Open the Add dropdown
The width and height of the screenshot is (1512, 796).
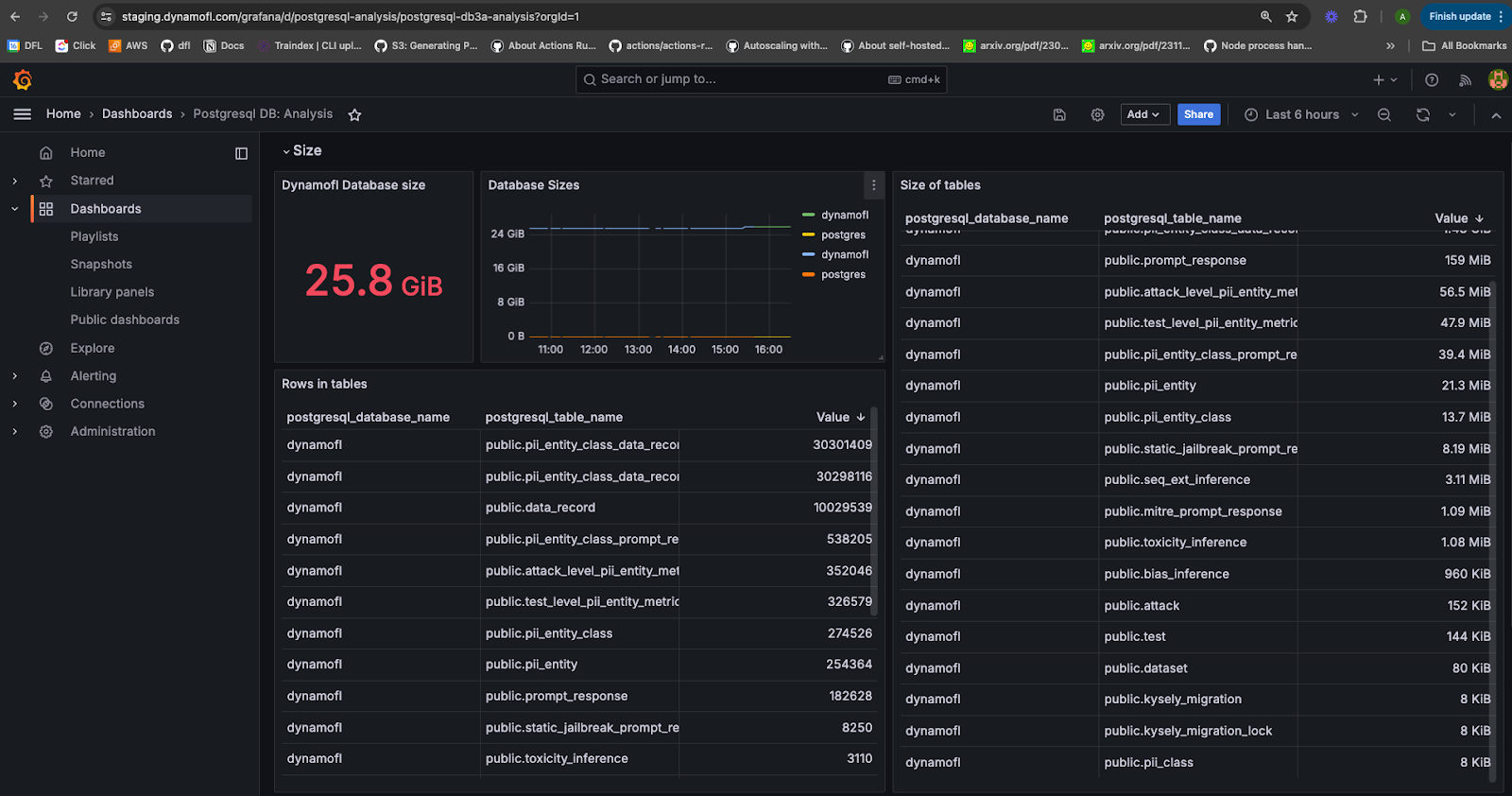click(1145, 114)
